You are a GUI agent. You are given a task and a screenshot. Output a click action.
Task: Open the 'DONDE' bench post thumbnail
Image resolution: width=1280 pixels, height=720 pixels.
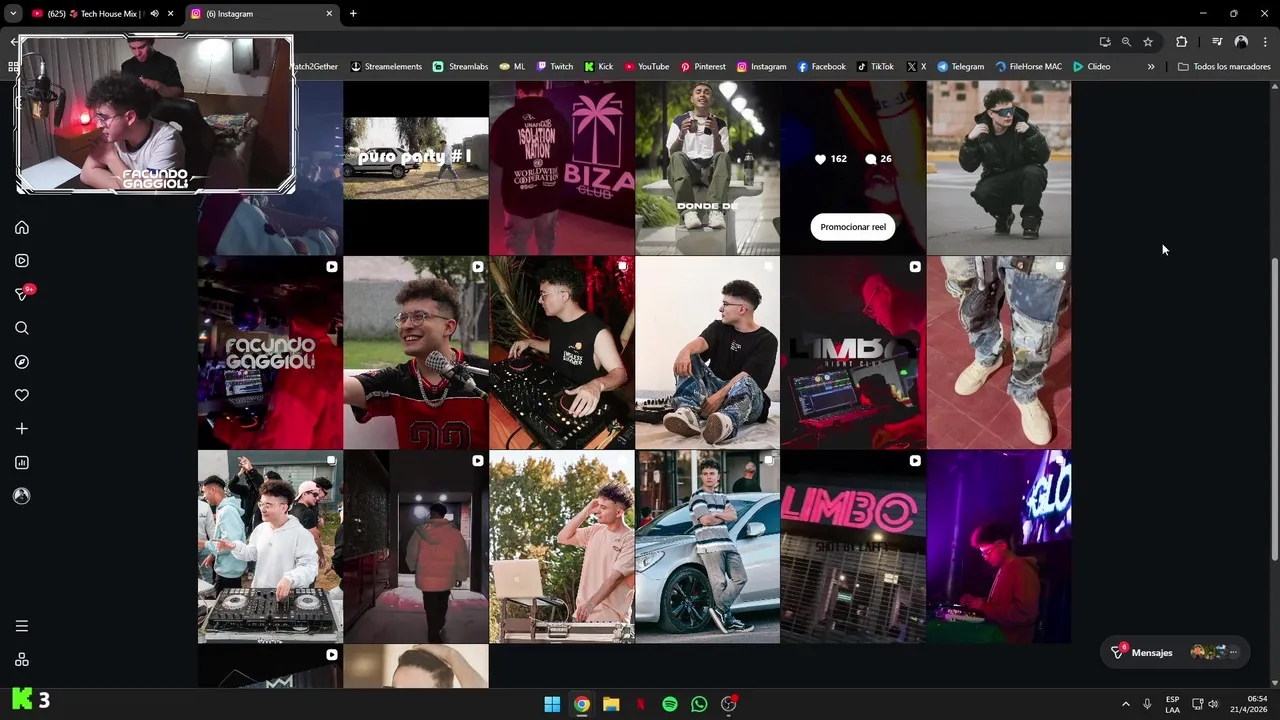pos(708,168)
